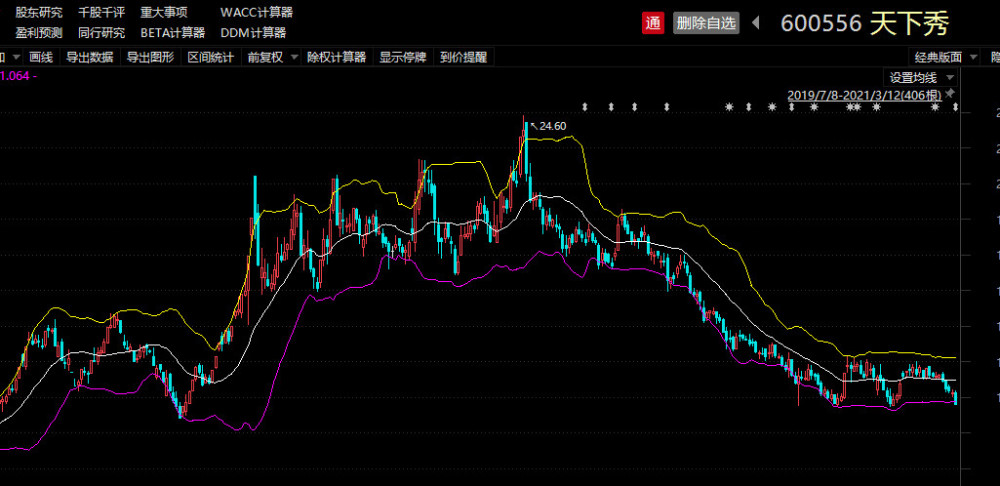Open 重大事项 page
Screen dimensions: 1000x486
pos(165,12)
